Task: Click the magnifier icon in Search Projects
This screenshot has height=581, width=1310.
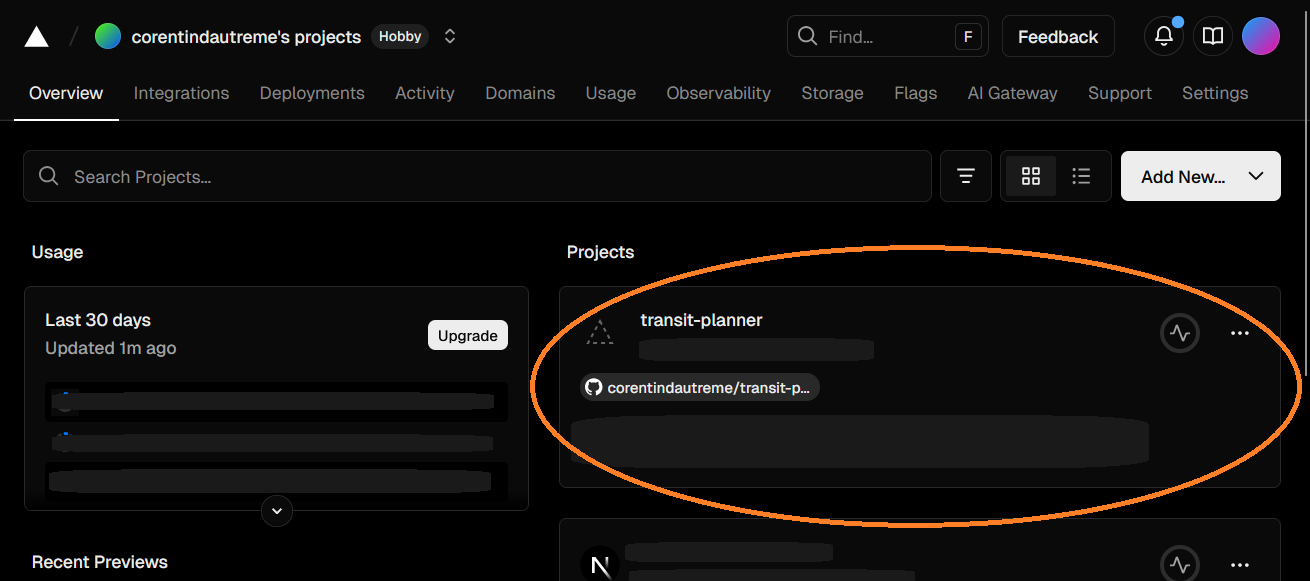Action: 48,176
